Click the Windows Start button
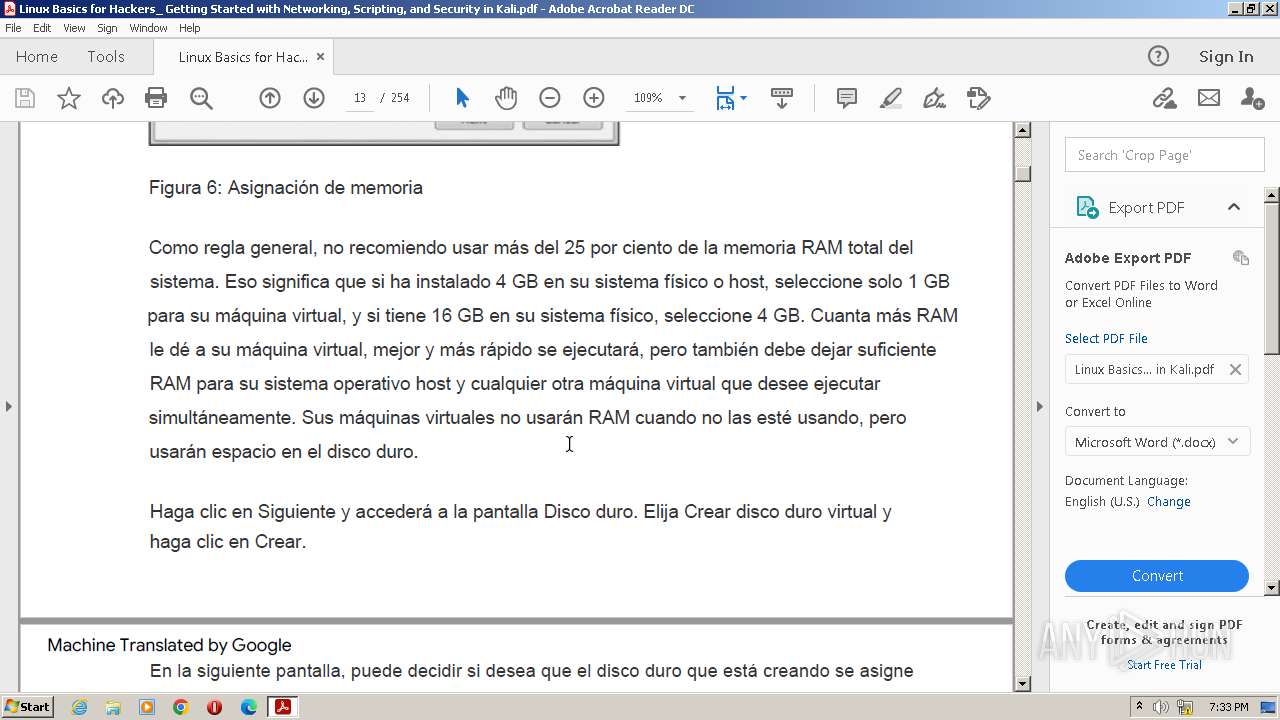This screenshot has height=720, width=1280. pos(28,707)
